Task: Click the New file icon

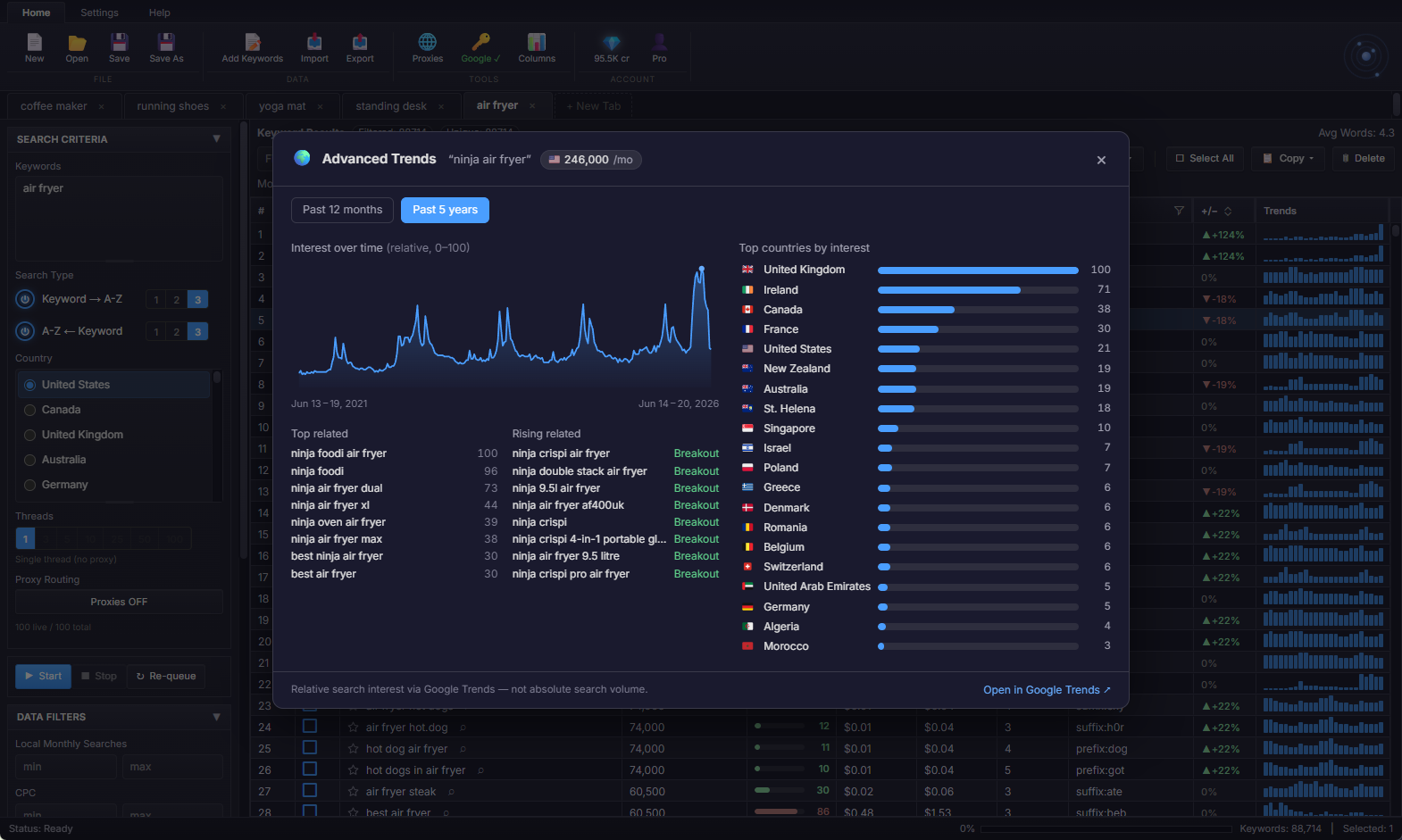Action: coord(34,42)
